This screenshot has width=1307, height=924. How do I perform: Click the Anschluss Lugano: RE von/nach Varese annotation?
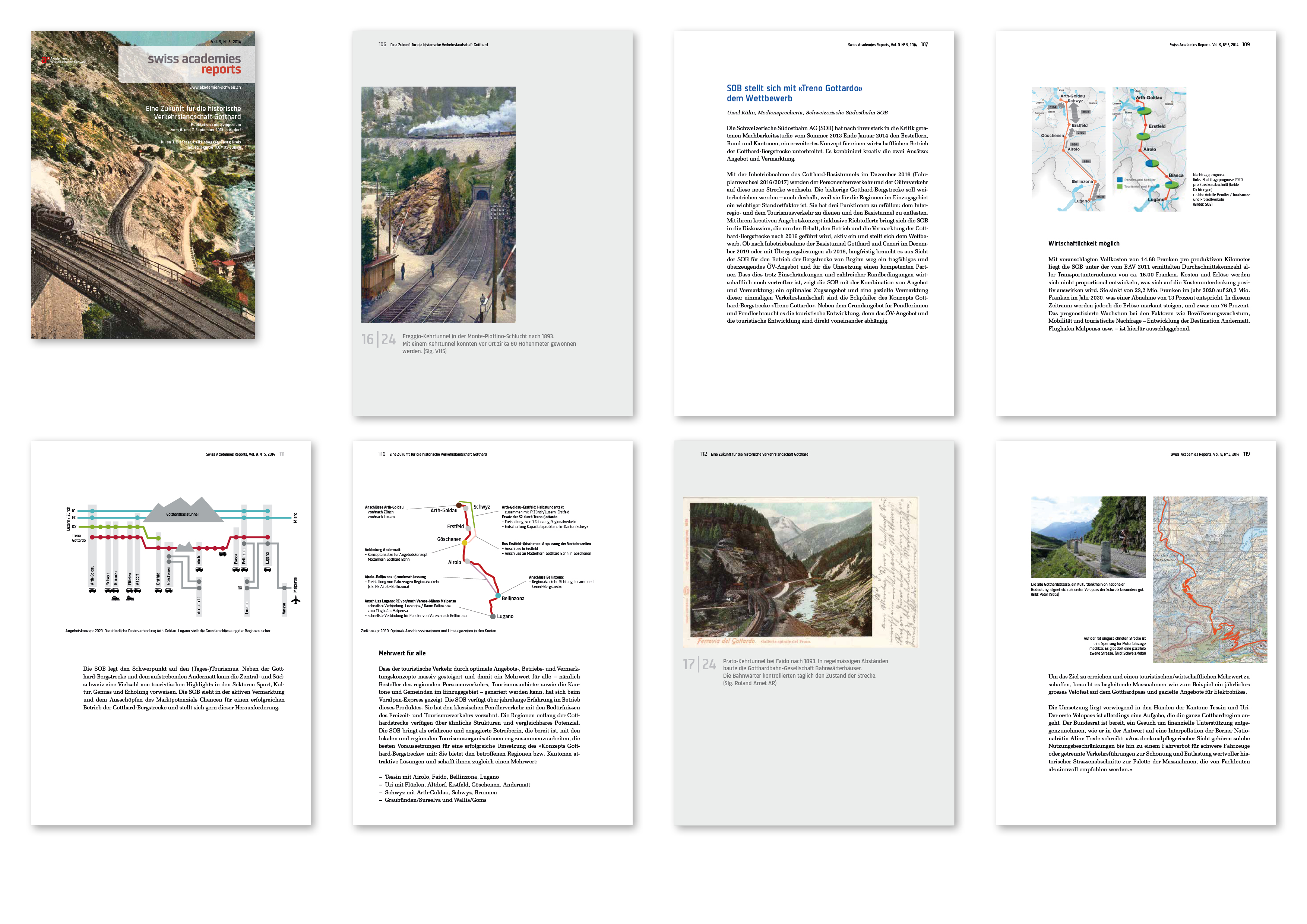pyautogui.click(x=415, y=608)
